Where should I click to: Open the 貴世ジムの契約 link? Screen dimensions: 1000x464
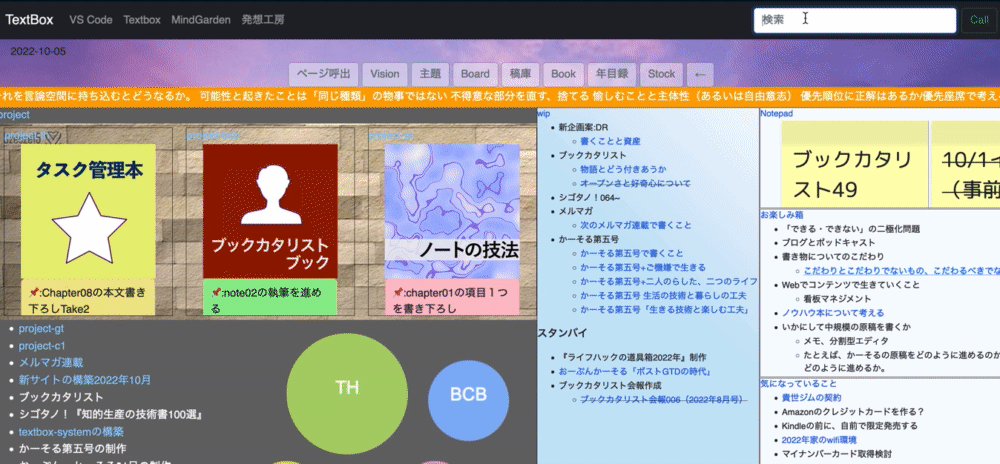(812, 397)
